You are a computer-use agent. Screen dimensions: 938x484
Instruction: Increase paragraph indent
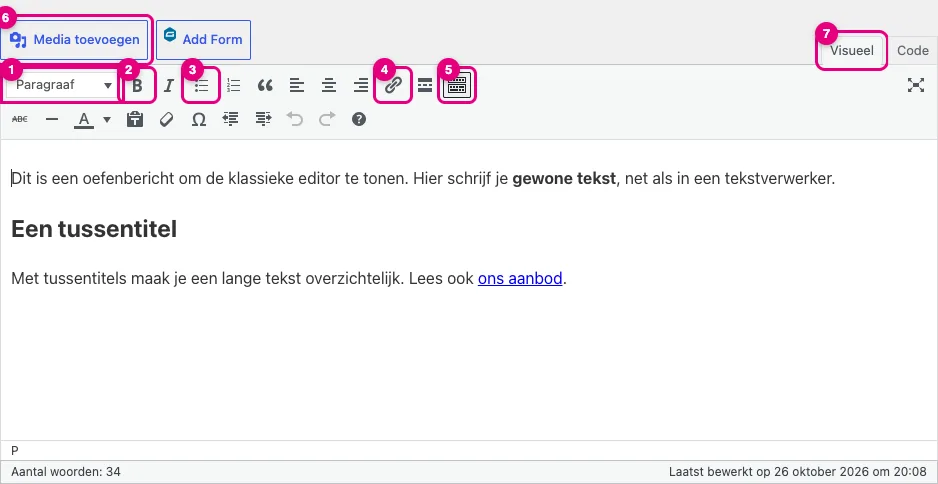pos(263,119)
